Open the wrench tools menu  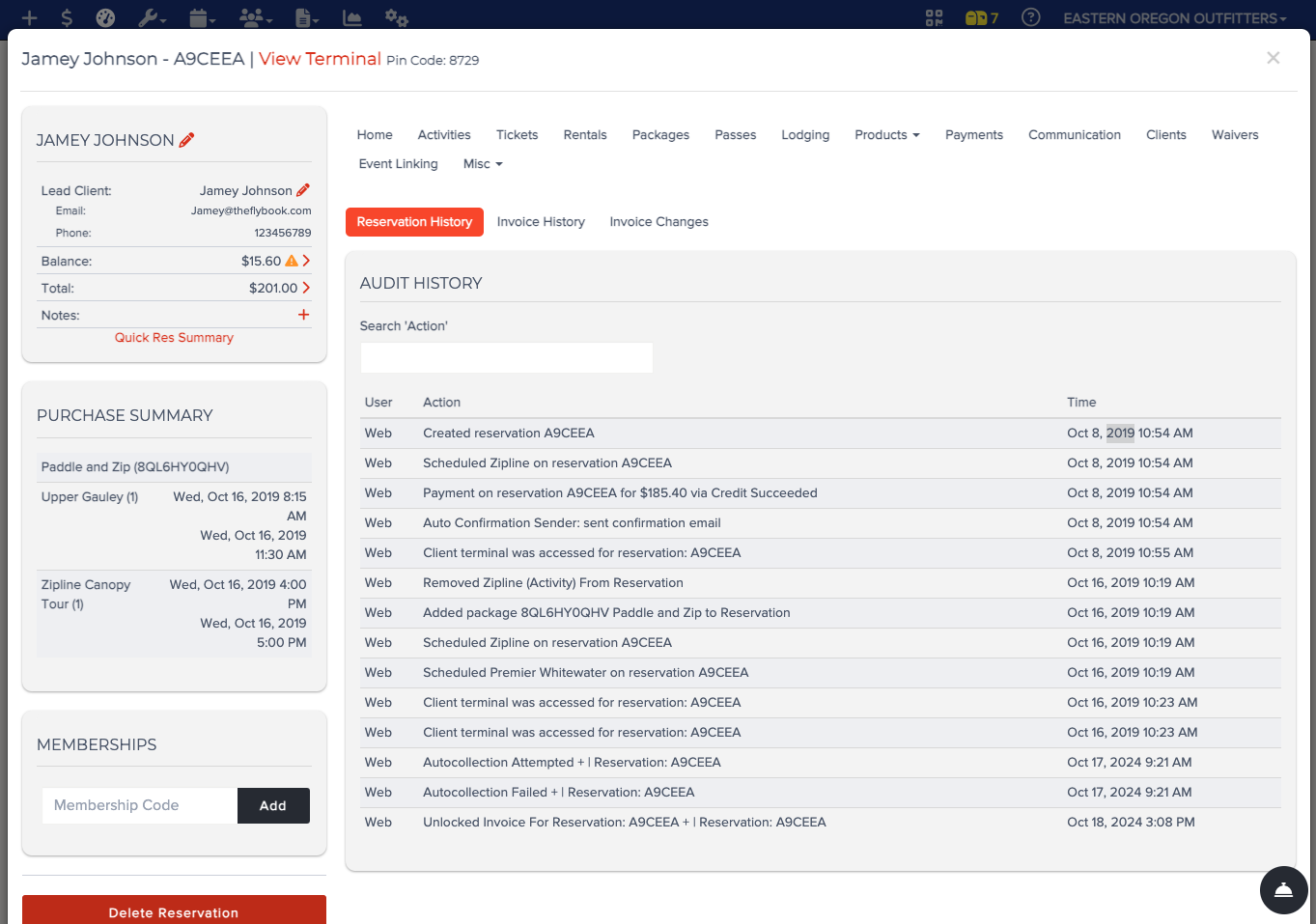pyautogui.click(x=152, y=17)
